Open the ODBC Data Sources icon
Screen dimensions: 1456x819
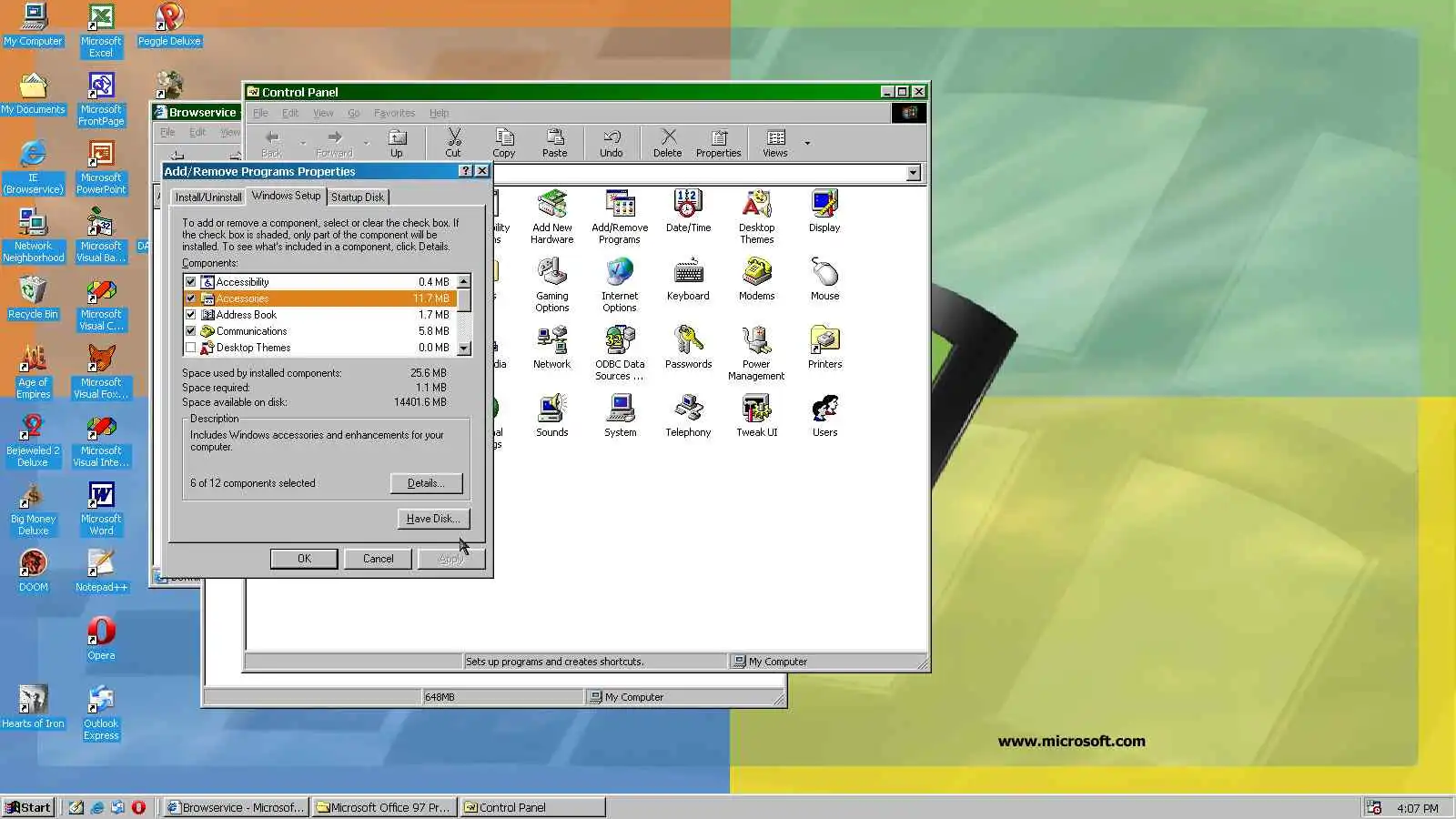point(620,353)
